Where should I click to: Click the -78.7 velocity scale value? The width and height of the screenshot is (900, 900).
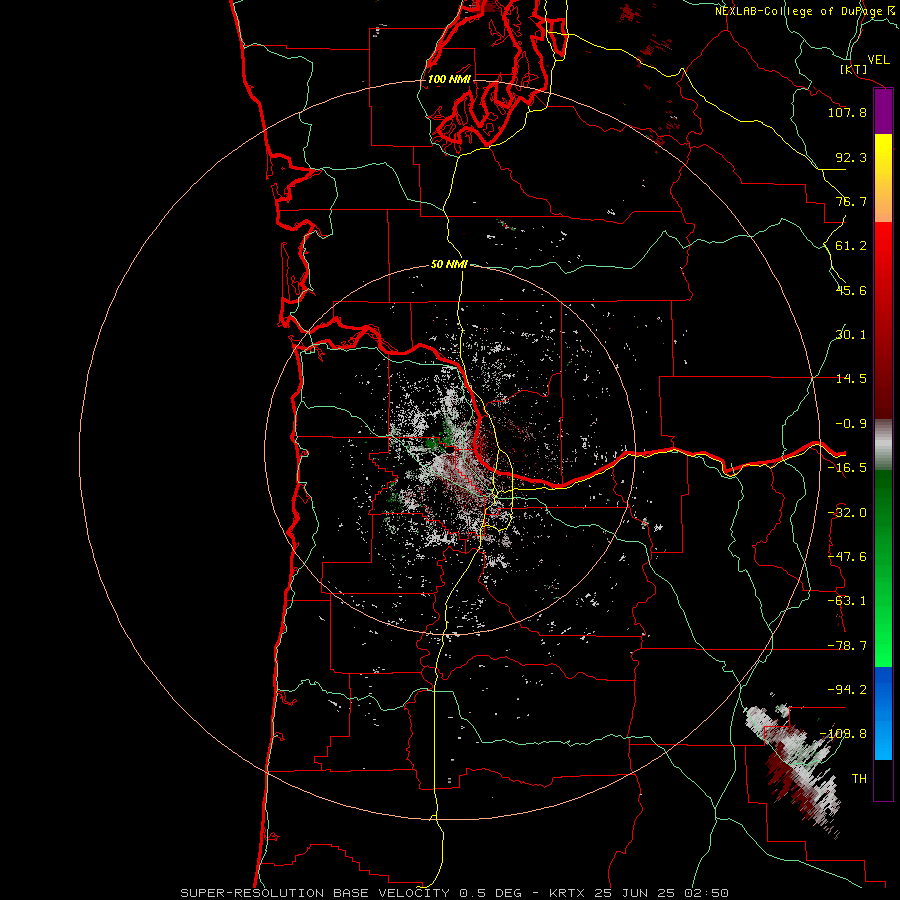tap(847, 646)
